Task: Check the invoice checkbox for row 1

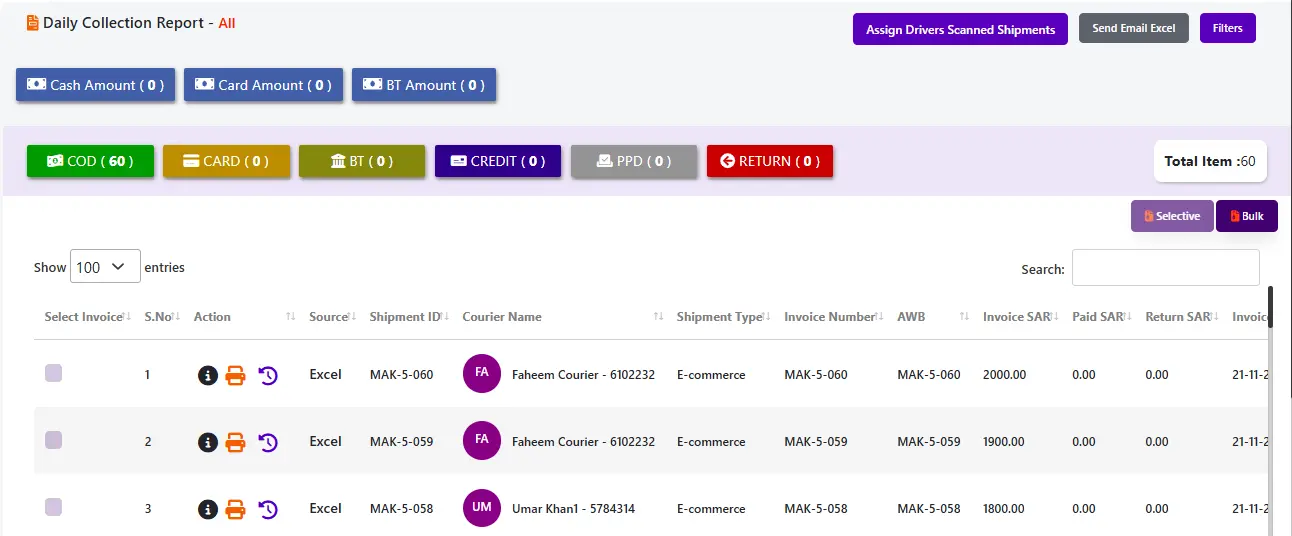Action: [x=54, y=373]
